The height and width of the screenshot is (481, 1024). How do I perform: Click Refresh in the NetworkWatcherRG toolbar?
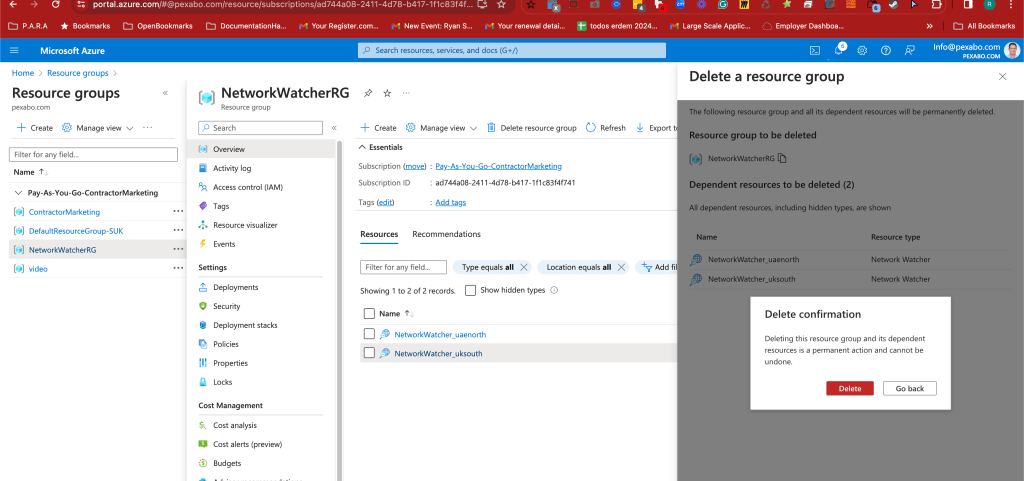tap(605, 128)
